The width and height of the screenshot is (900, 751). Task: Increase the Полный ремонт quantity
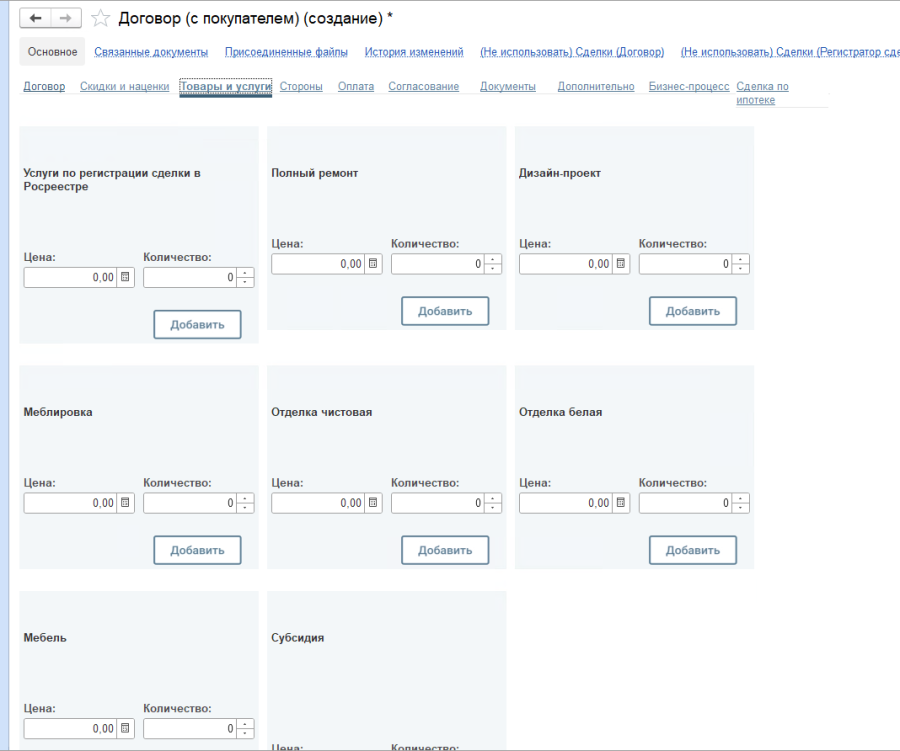pyautogui.click(x=493, y=259)
